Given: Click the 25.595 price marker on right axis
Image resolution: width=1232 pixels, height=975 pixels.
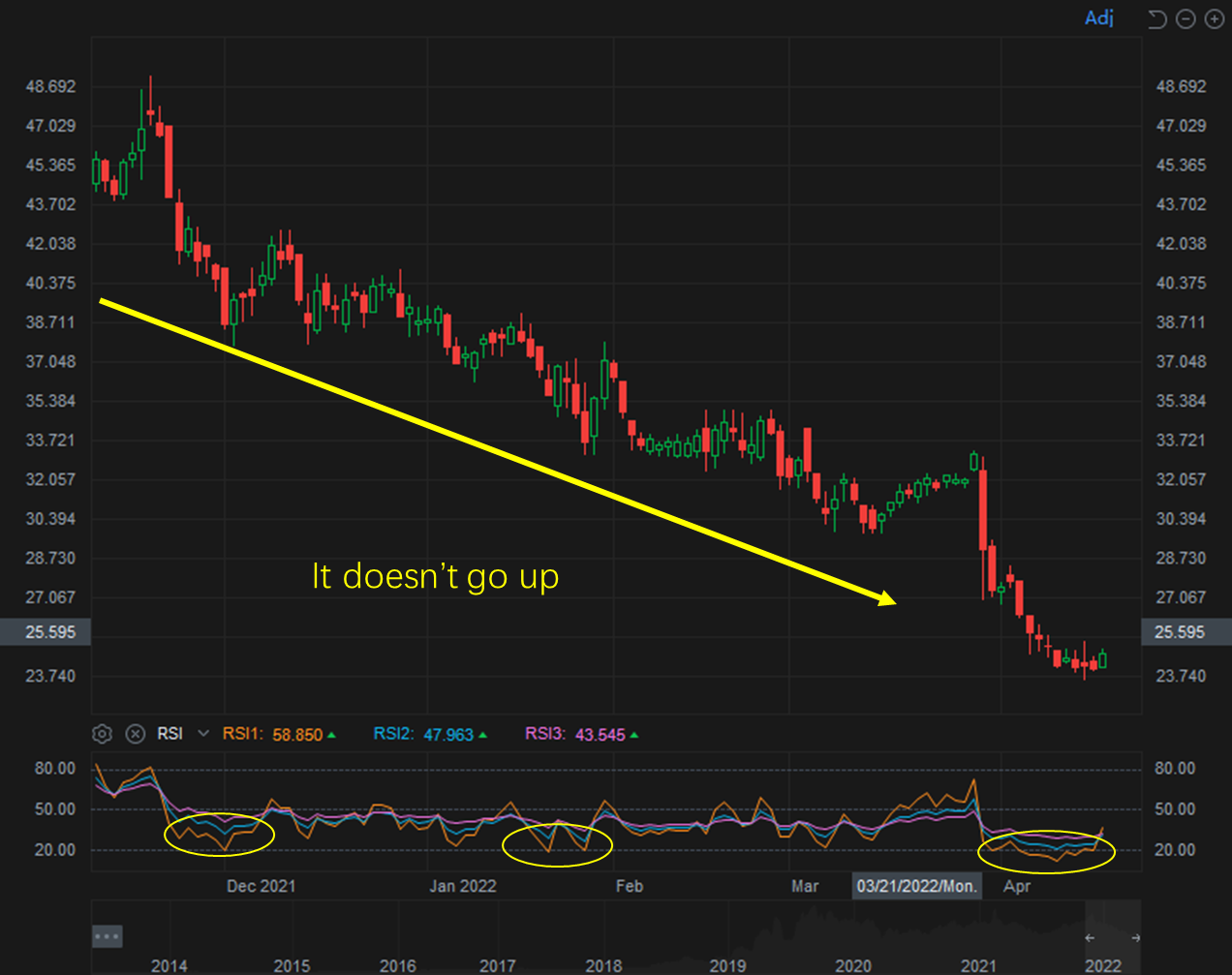Looking at the screenshot, I should coord(1180,632).
